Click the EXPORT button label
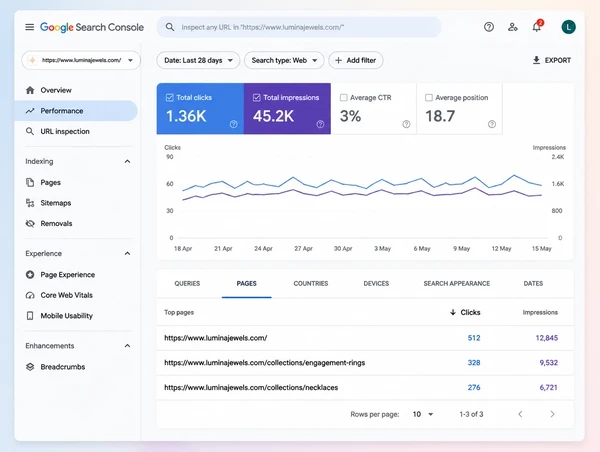Screen dimensions: 600x452 coord(558,60)
